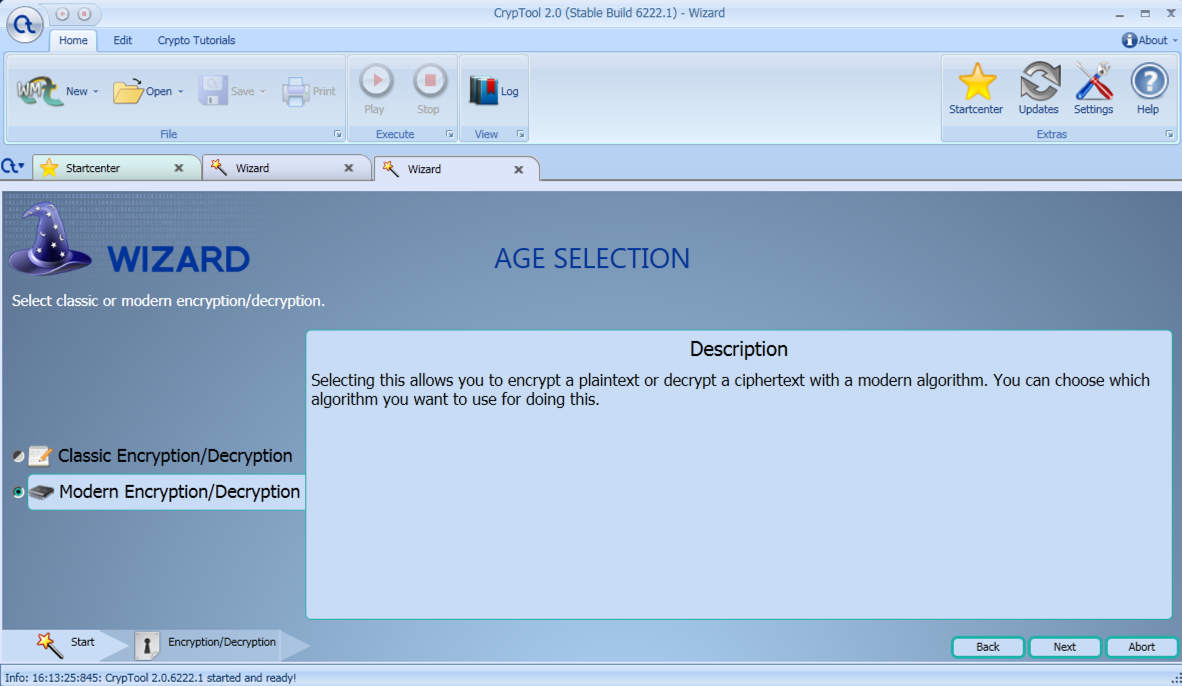Click the quick-access play icon in title bar
Image resolution: width=1182 pixels, height=686 pixels.
[x=63, y=14]
